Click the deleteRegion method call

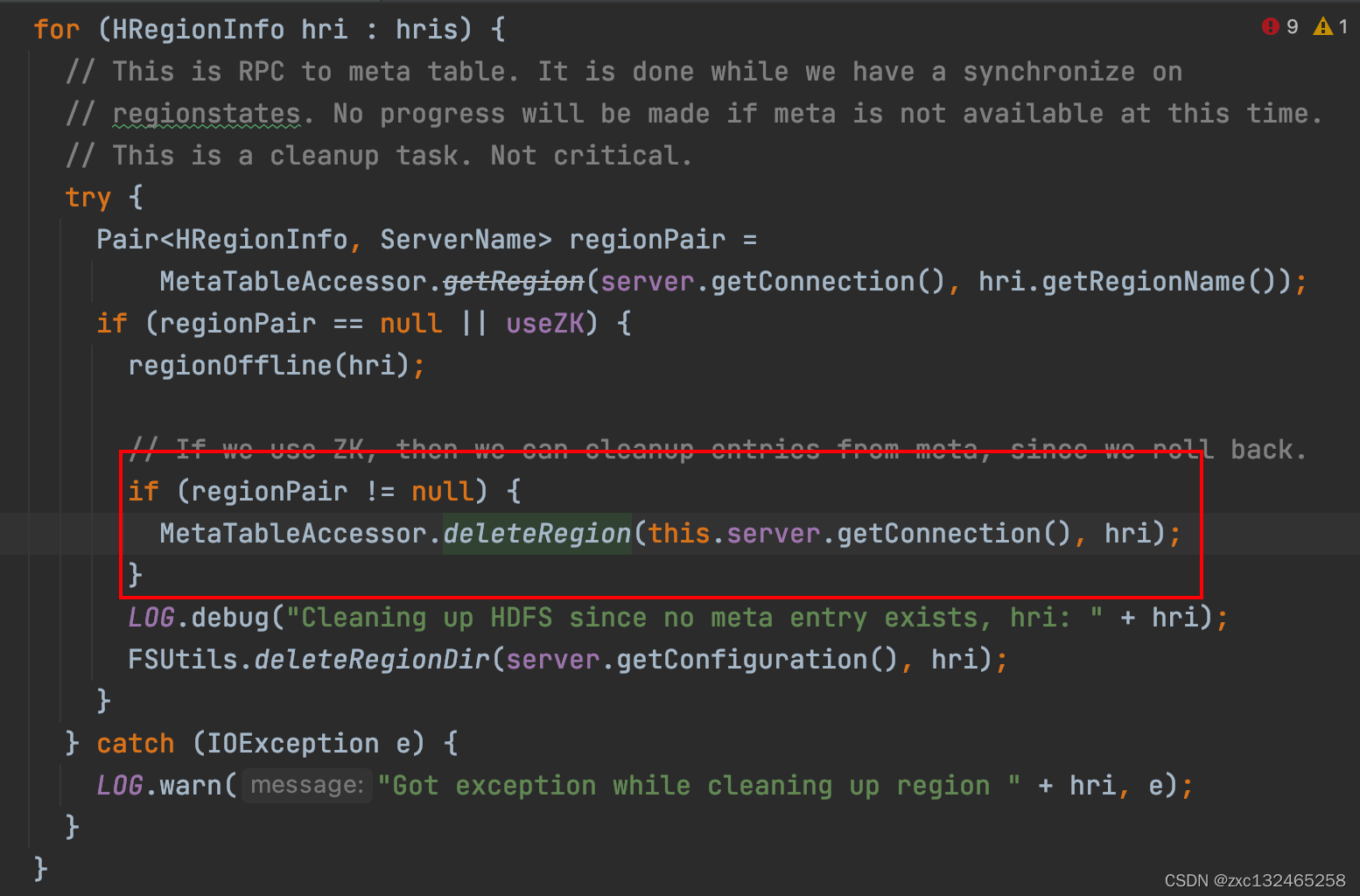point(536,533)
